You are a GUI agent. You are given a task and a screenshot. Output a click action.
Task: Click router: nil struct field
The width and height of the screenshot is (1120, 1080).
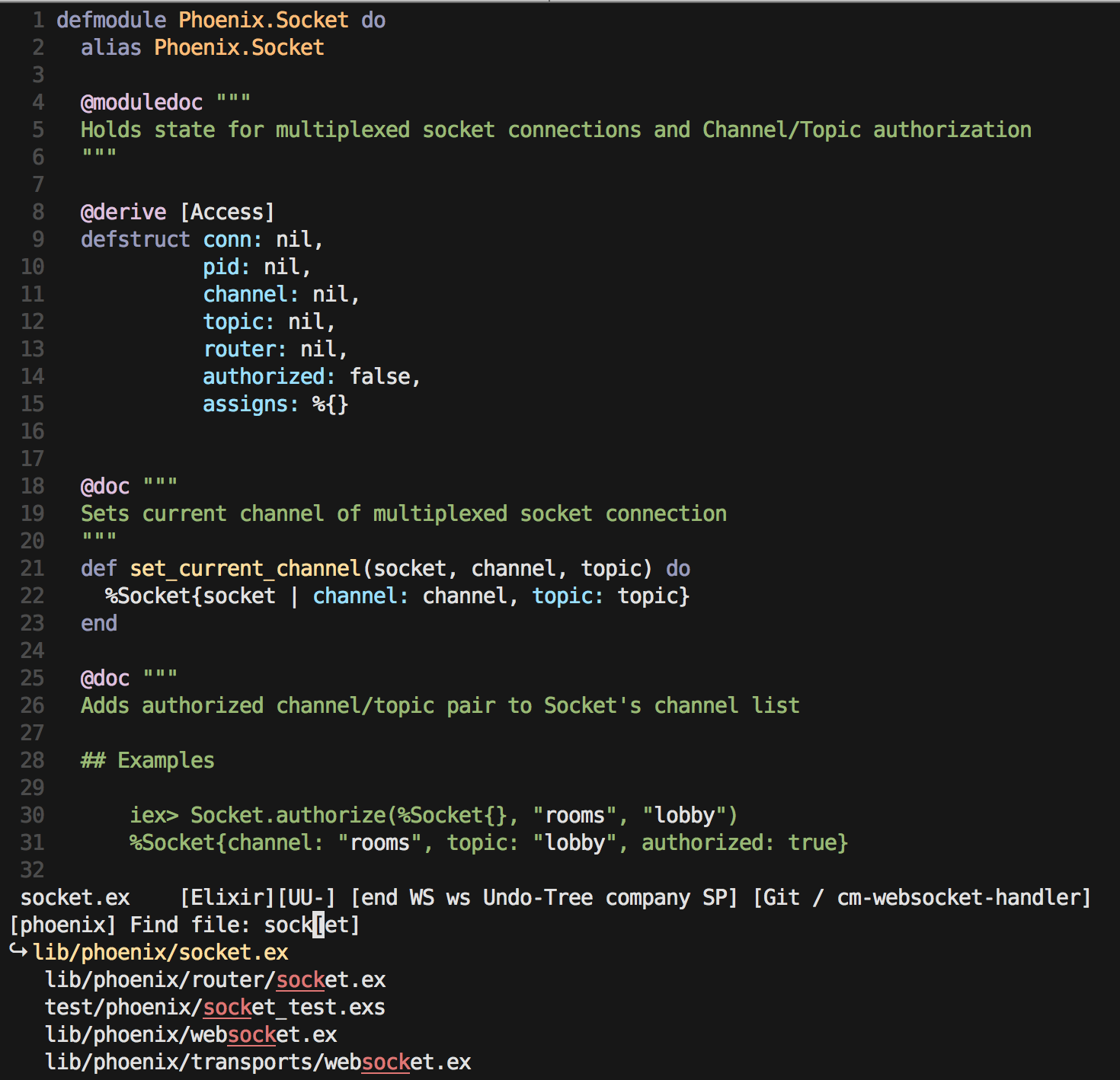pyautogui.click(x=275, y=349)
